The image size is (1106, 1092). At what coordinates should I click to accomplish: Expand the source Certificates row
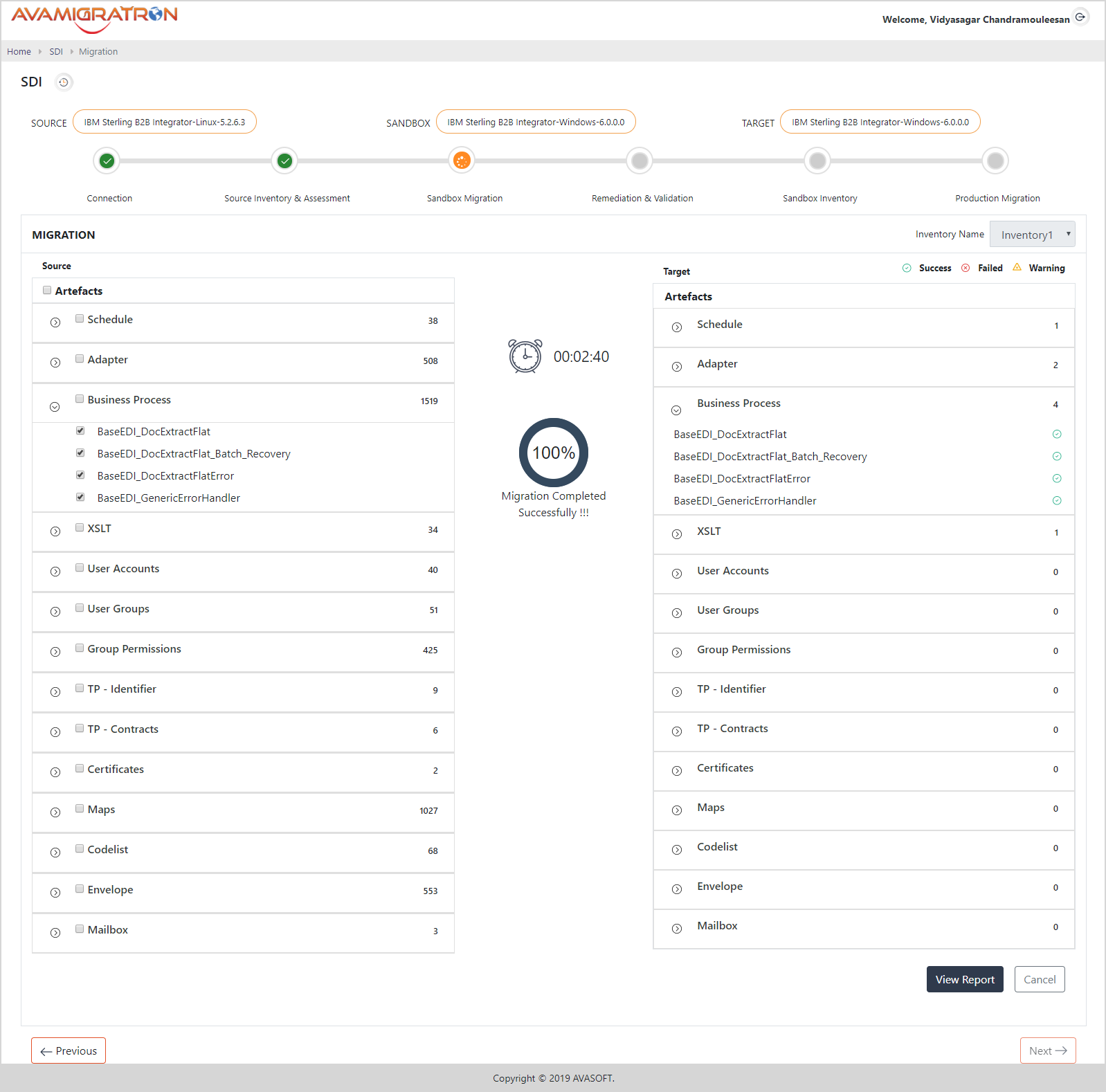55,772
